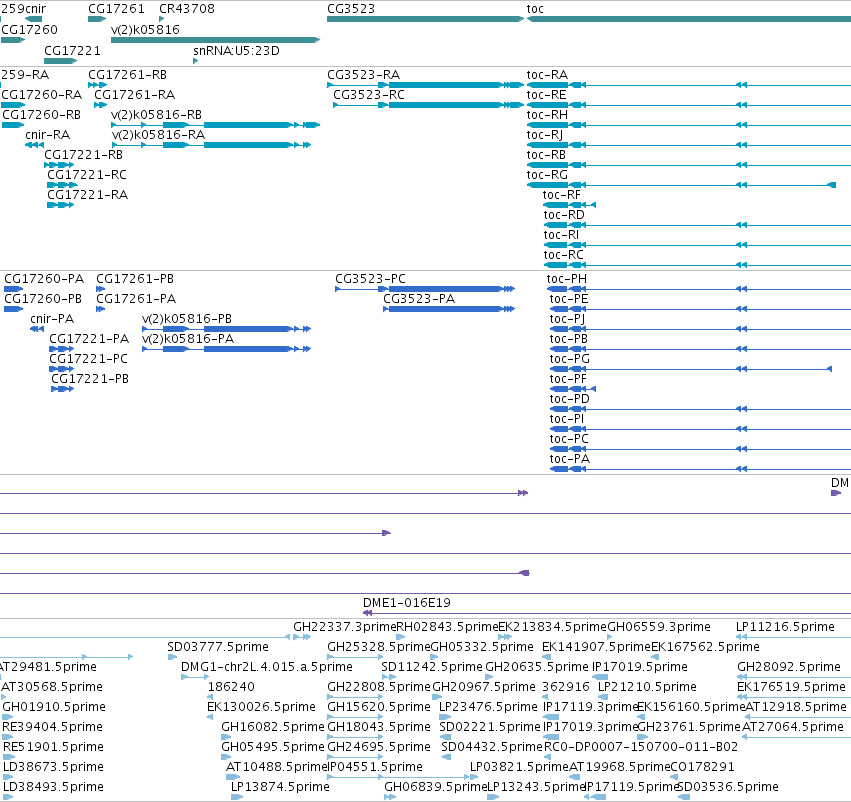Click the CR43708 gene label
Screen dimensions: 851x802
click(x=187, y=9)
